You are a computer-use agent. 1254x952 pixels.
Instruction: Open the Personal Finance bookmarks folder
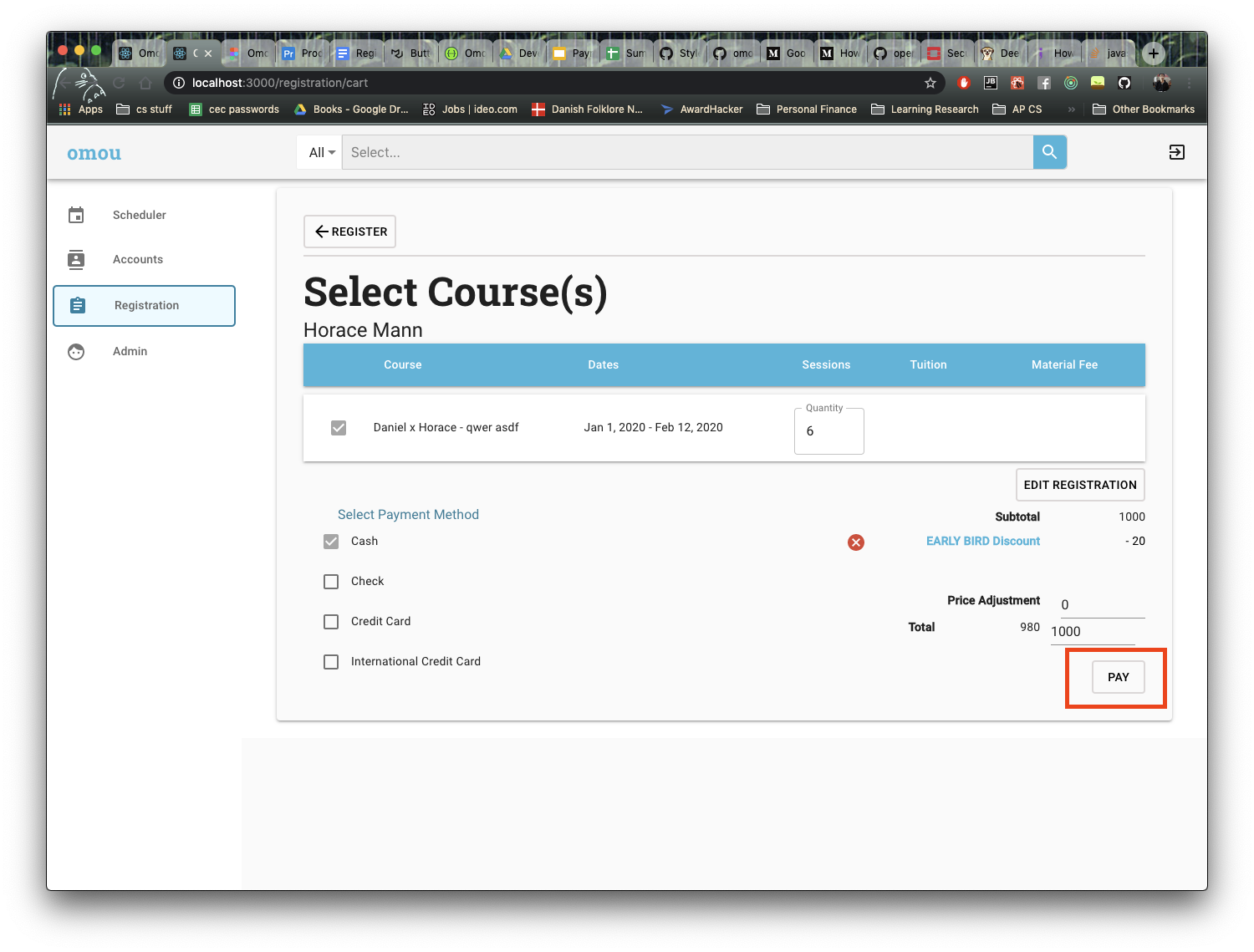pyautogui.click(x=807, y=109)
